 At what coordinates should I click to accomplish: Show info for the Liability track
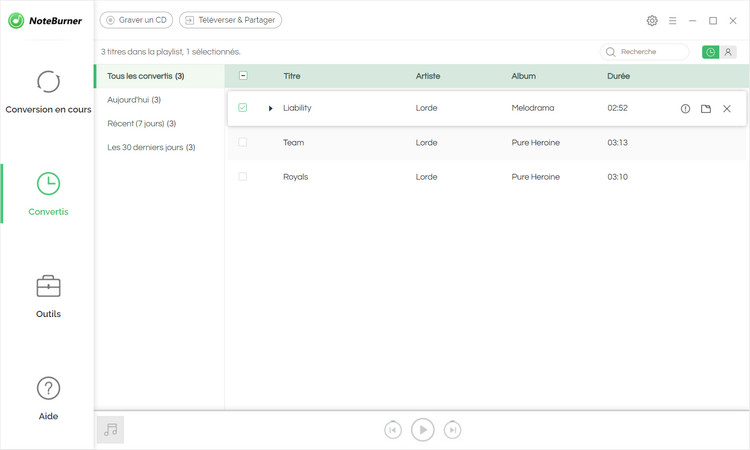[685, 109]
